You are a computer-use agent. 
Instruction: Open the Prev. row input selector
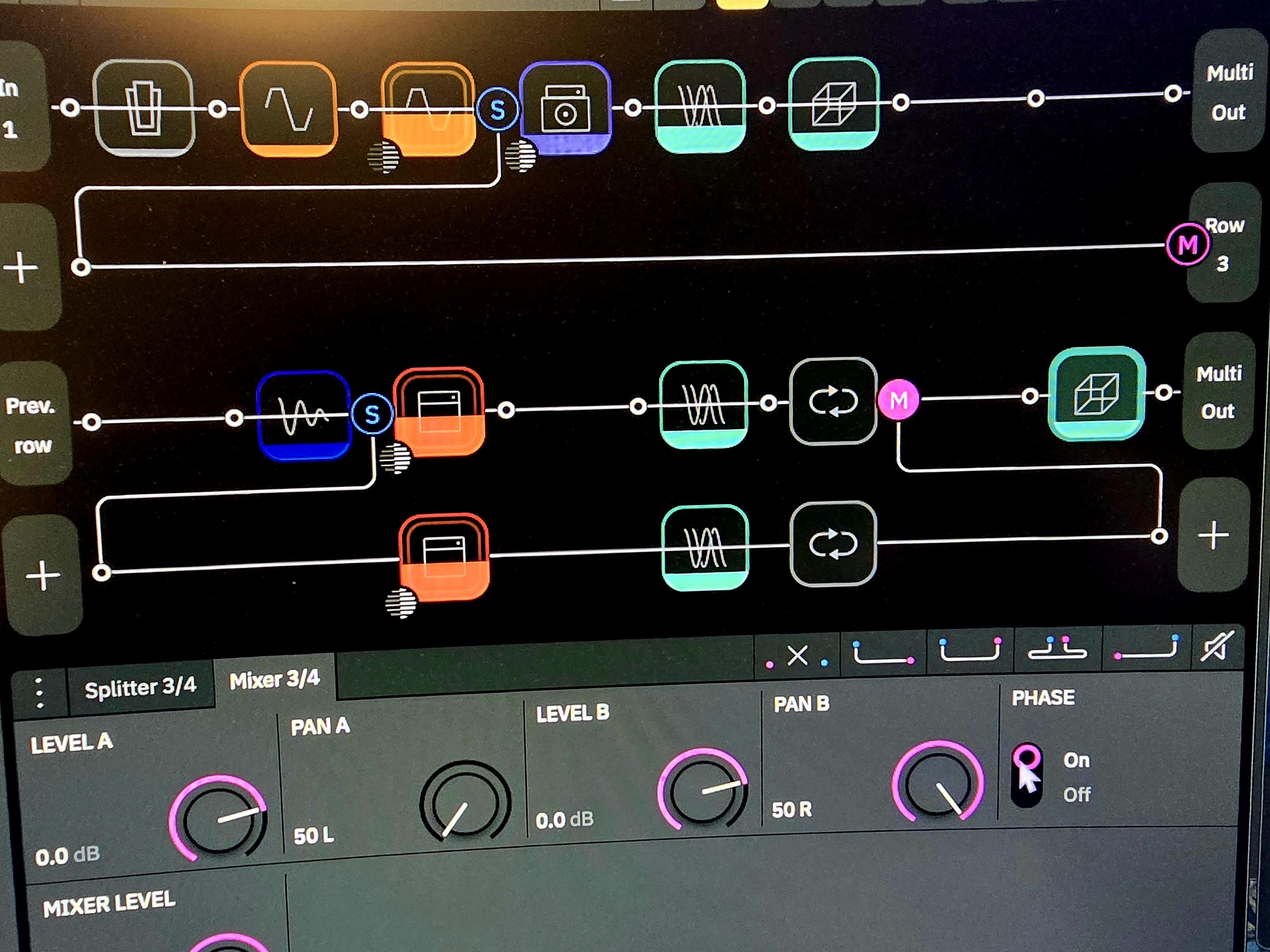pos(32,425)
